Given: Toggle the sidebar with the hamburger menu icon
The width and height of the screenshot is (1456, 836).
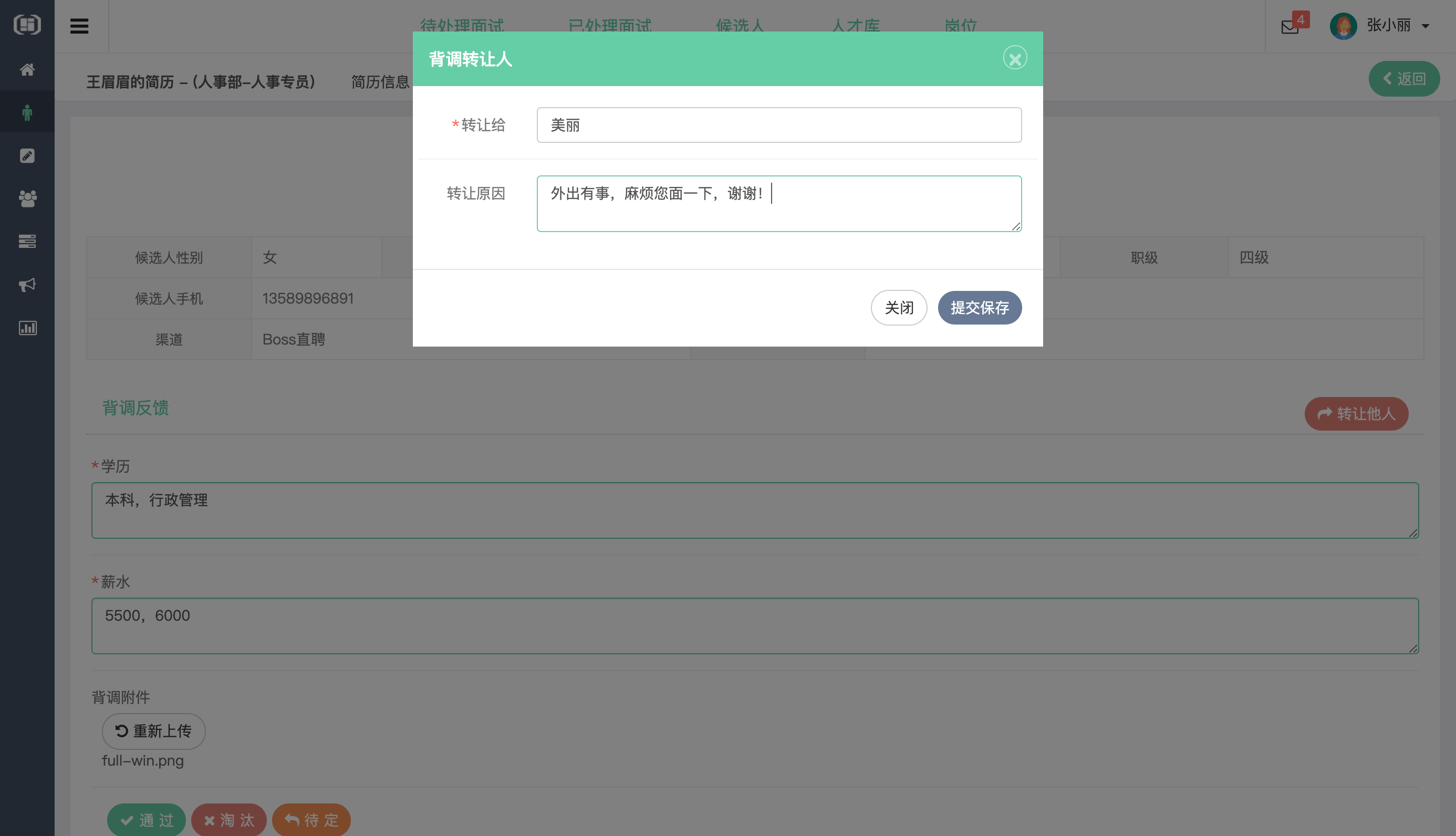Looking at the screenshot, I should coord(79,26).
